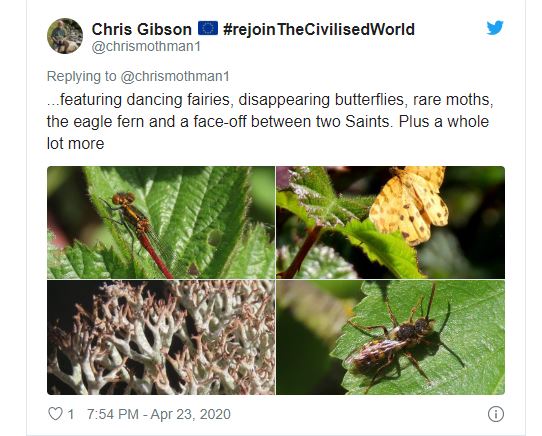542x436 pixels.
Task: Open the 7:54 PM - Apr 23, 2020 timestamp
Action: [159, 414]
